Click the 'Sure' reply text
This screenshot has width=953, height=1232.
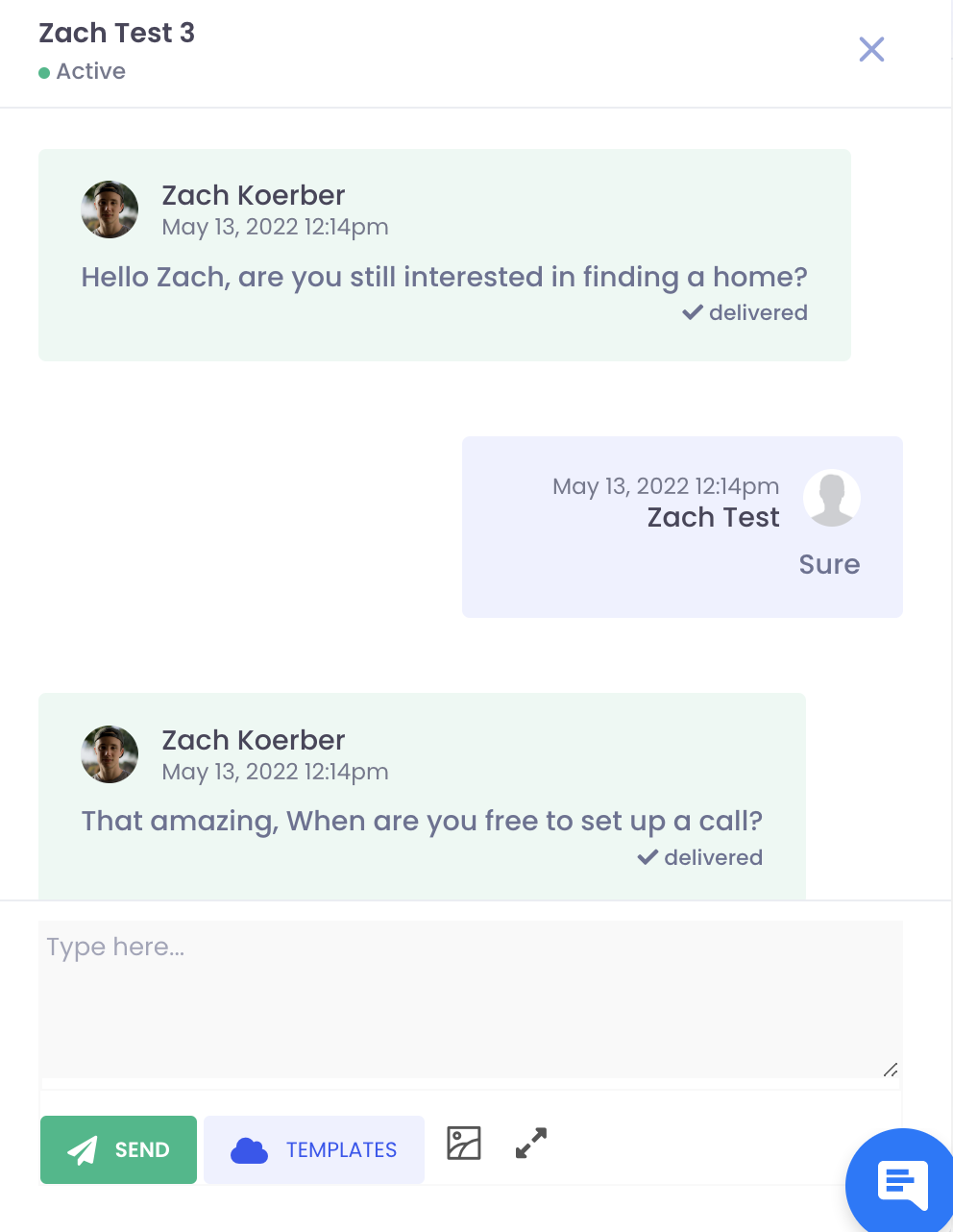(829, 564)
